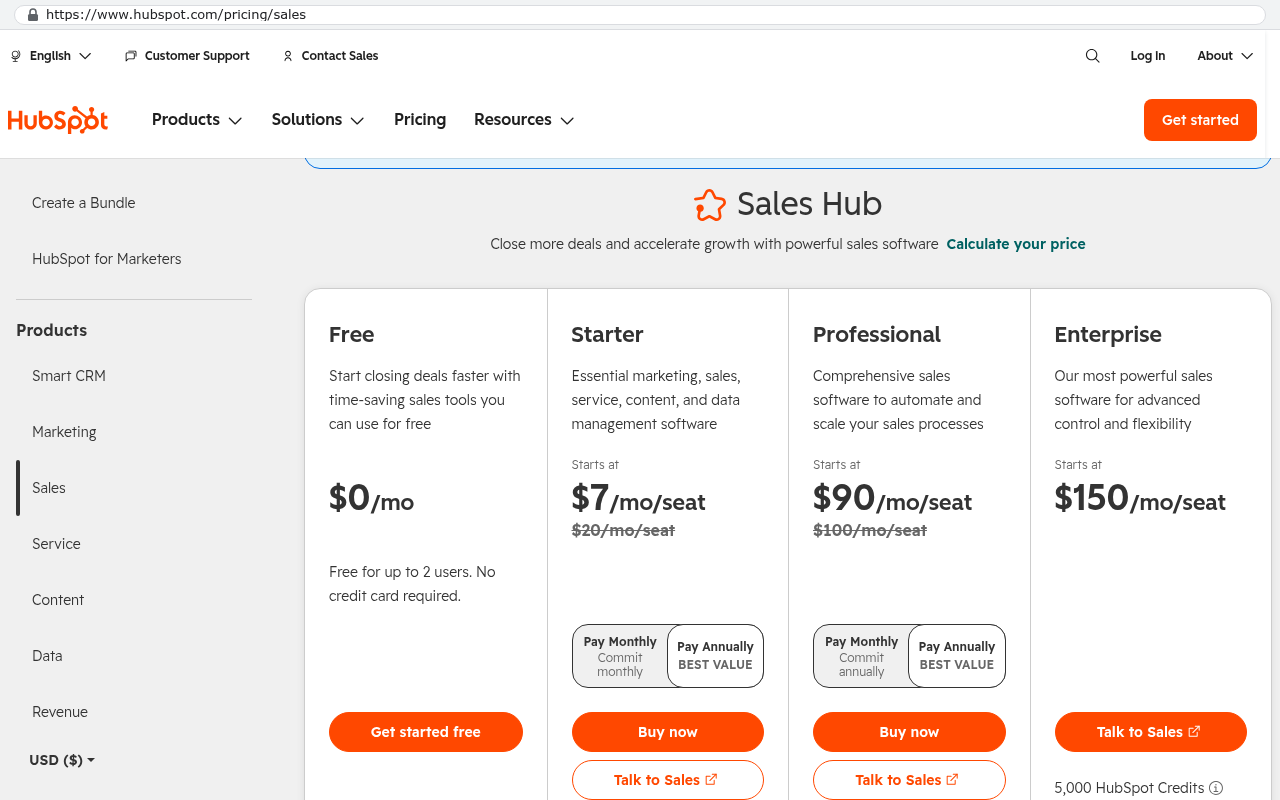The width and height of the screenshot is (1280, 800).
Task: Click Talk to Sales under Starter
Action: [668, 780]
